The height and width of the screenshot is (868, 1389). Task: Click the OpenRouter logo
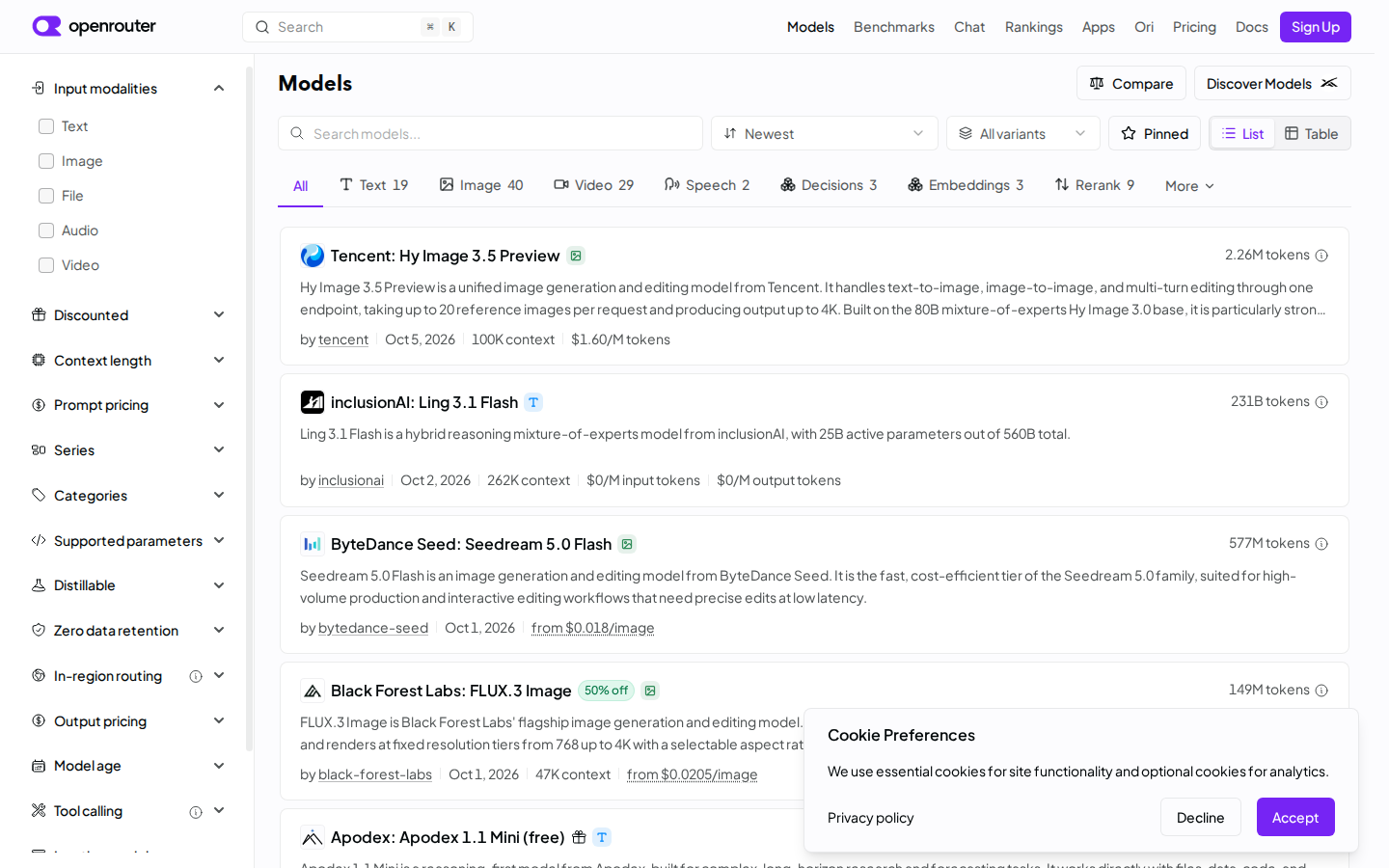pos(94,26)
